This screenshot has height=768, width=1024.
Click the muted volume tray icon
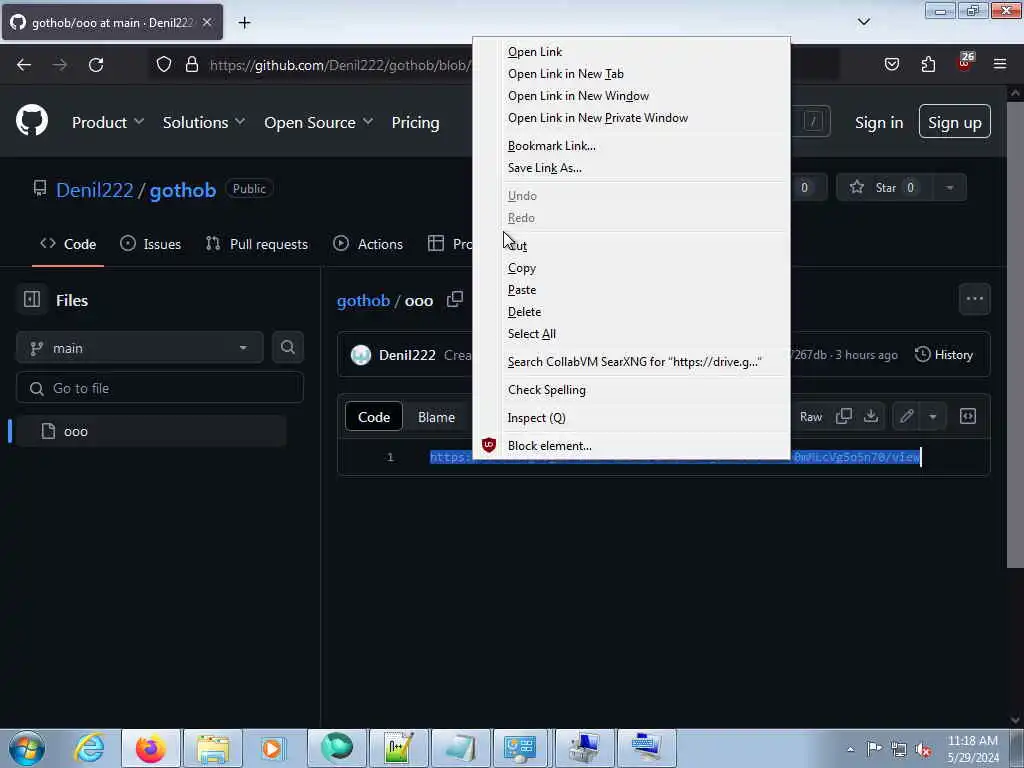point(923,750)
